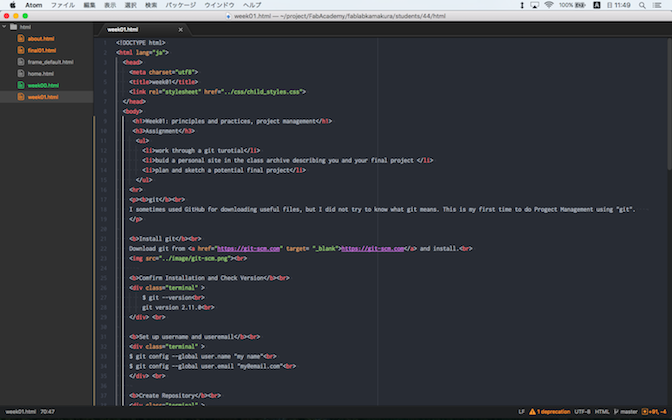Change the HTML grammar selector
The width and height of the screenshot is (672, 420).
click(x=602, y=412)
